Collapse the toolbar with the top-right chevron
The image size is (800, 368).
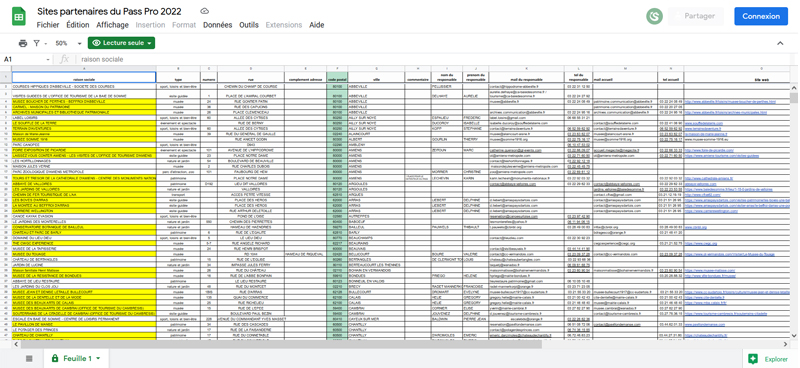tap(780, 43)
